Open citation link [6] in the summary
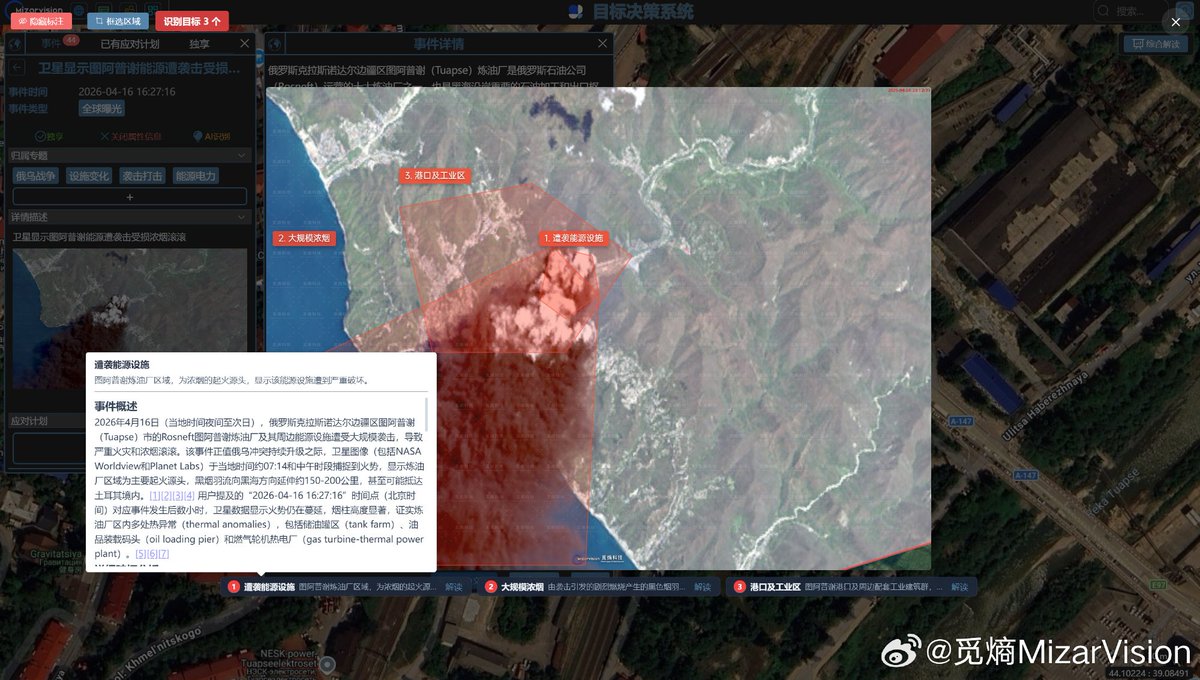The height and width of the screenshot is (680, 1200). pyautogui.click(x=152, y=554)
